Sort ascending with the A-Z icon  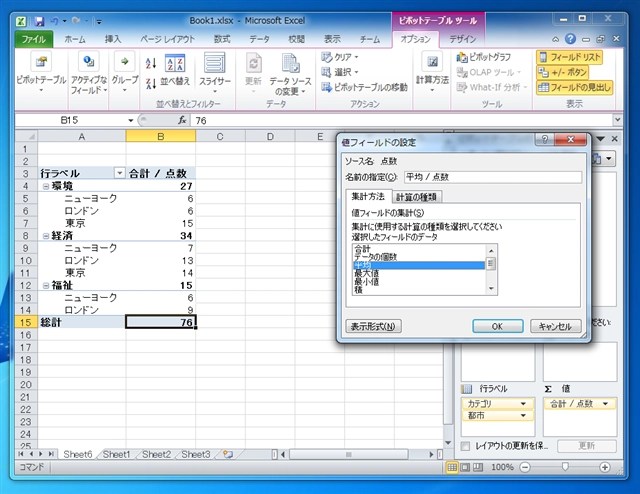(151, 63)
